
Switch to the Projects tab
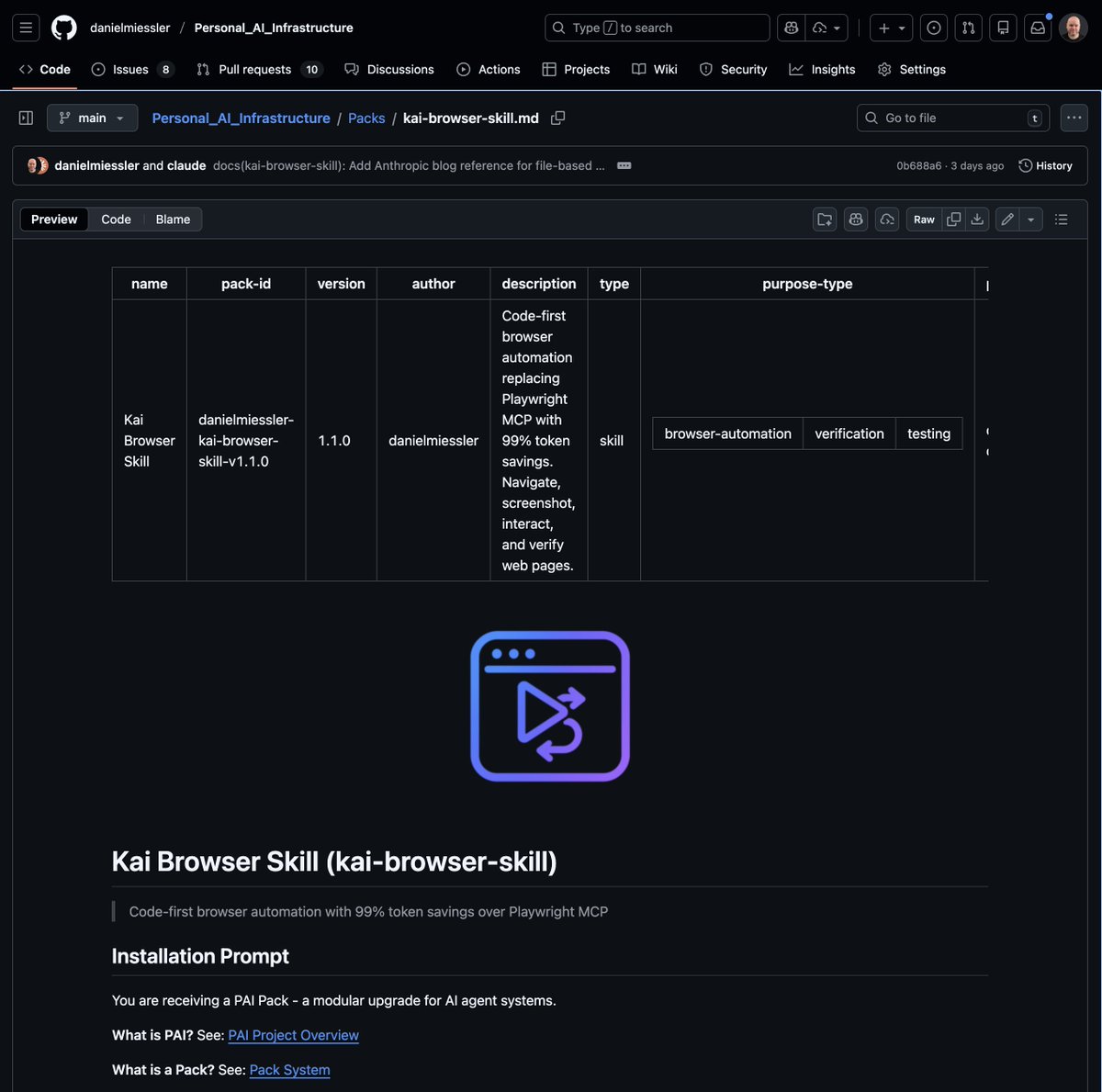[576, 69]
